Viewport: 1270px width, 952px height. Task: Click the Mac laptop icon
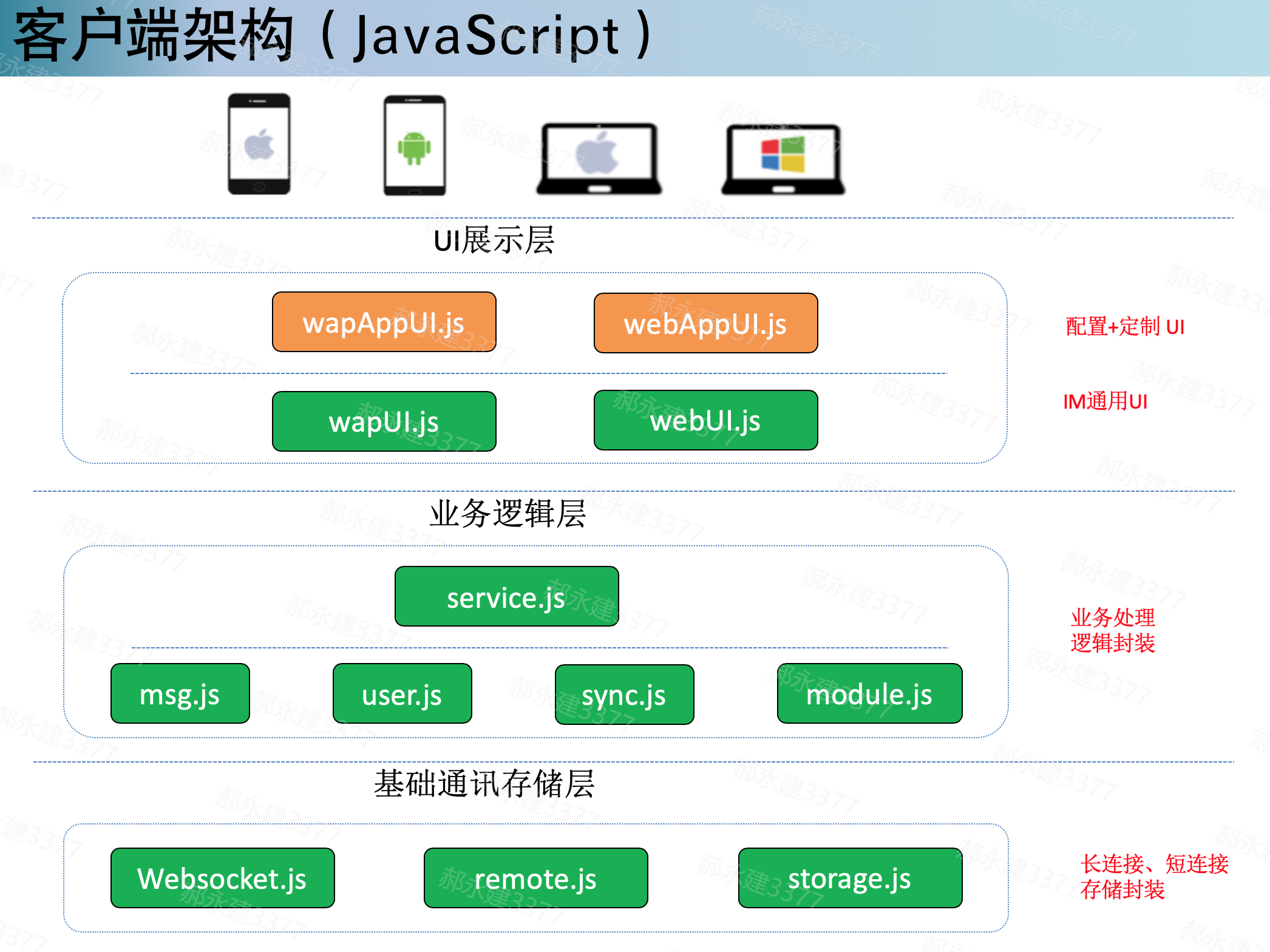[x=599, y=159]
